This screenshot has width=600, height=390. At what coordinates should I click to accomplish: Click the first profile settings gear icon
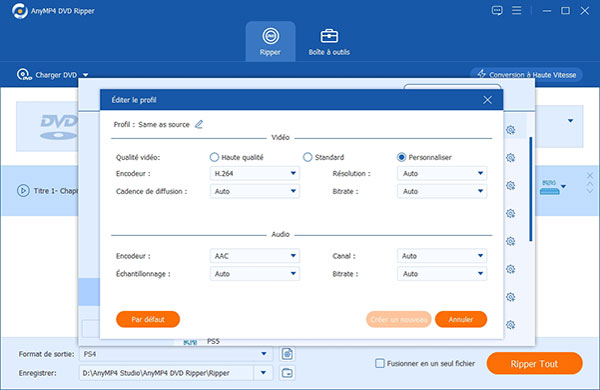pos(510,130)
